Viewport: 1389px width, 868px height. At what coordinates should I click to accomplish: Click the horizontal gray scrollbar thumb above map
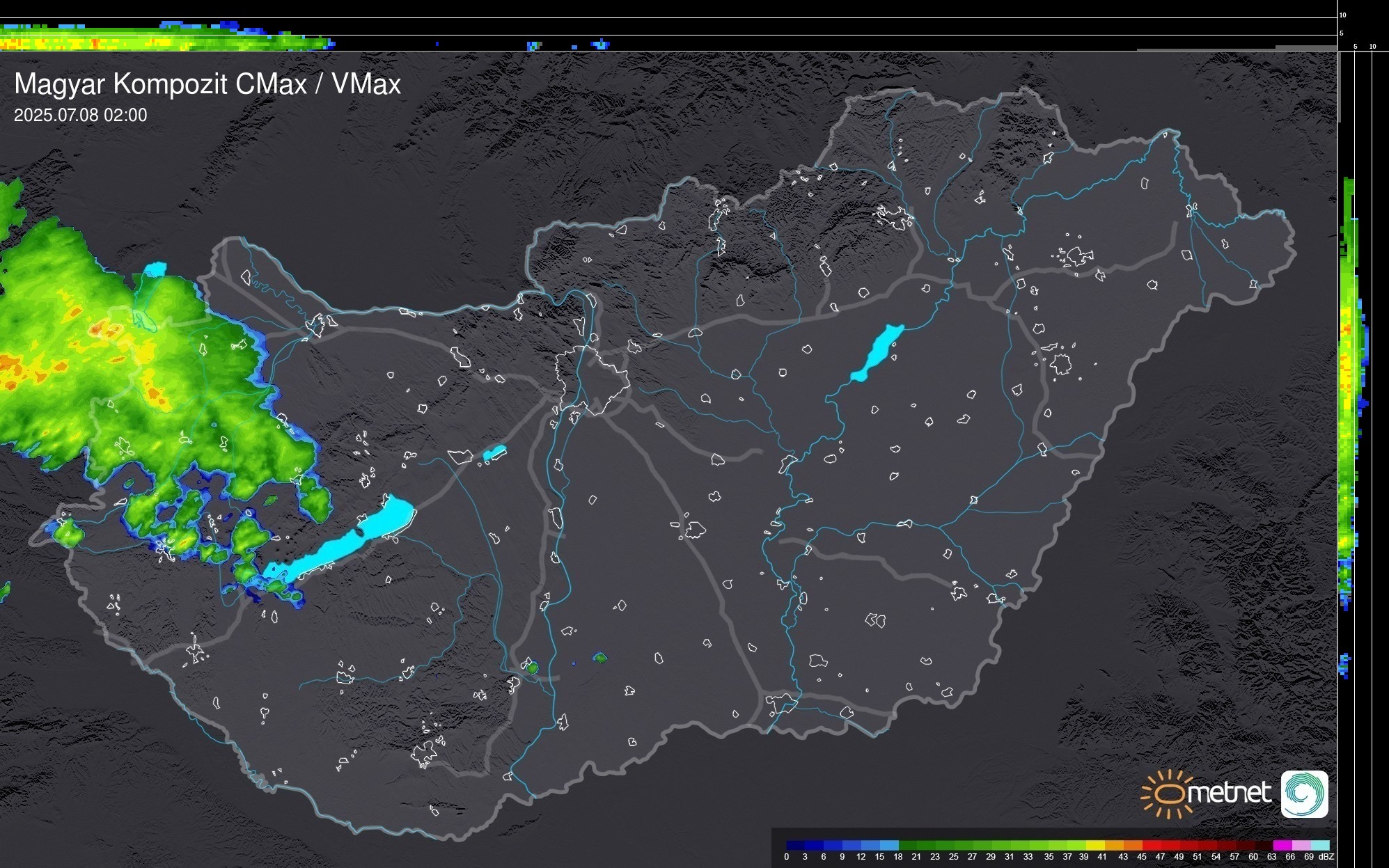(1305, 48)
